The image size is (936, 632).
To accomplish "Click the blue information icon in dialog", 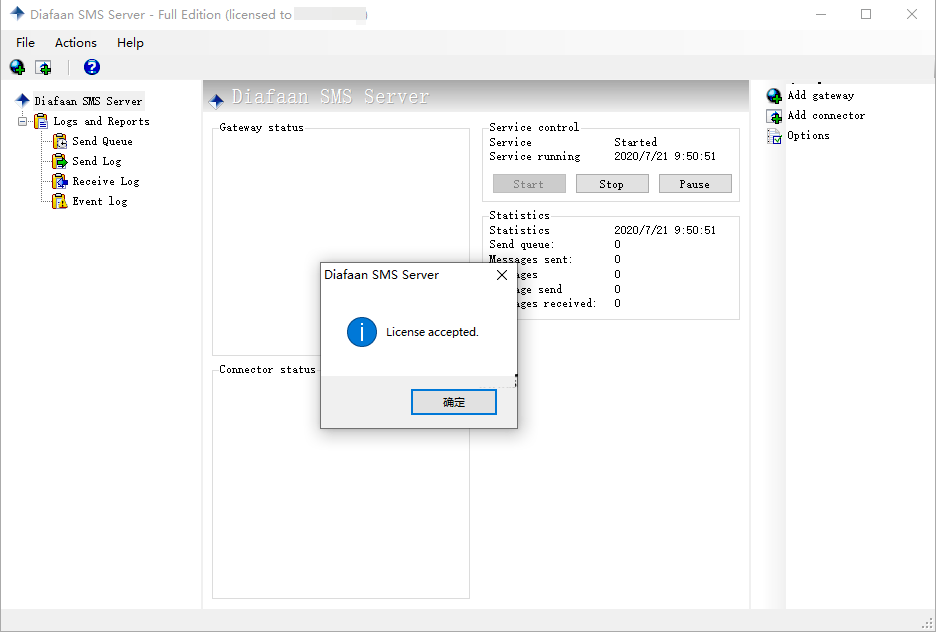I will coord(362,332).
